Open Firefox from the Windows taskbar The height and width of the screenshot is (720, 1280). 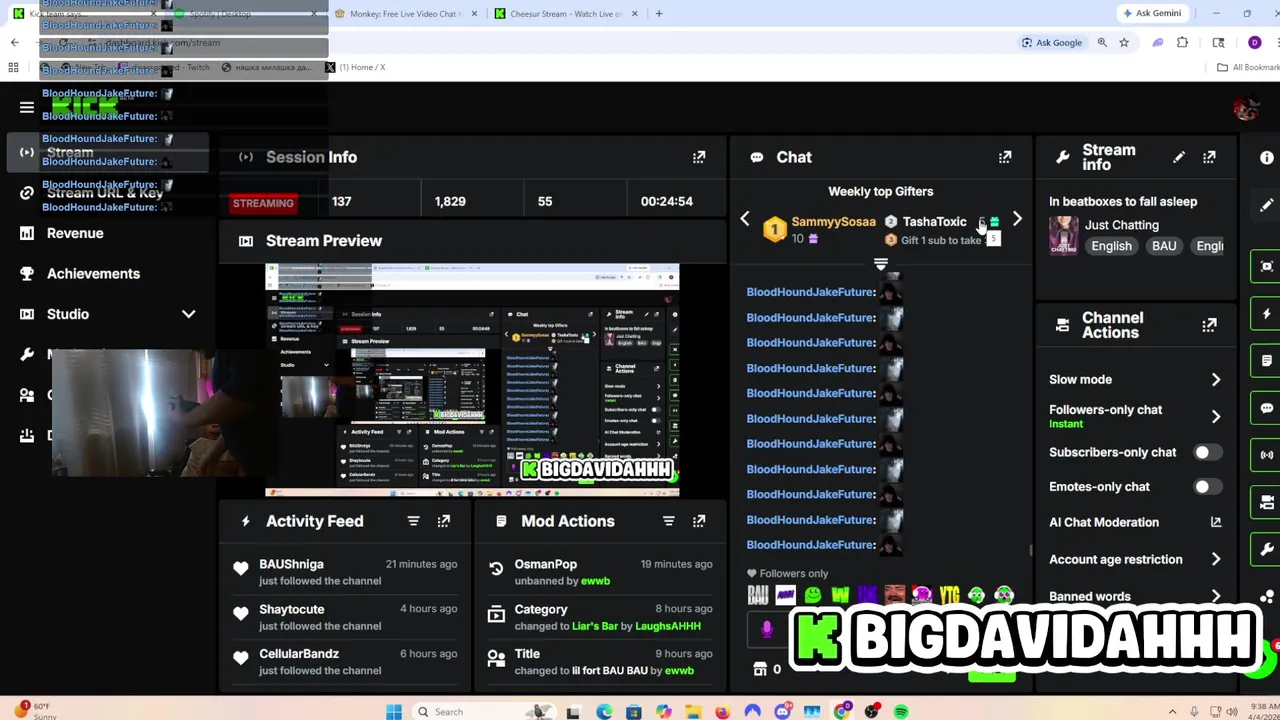point(722,712)
